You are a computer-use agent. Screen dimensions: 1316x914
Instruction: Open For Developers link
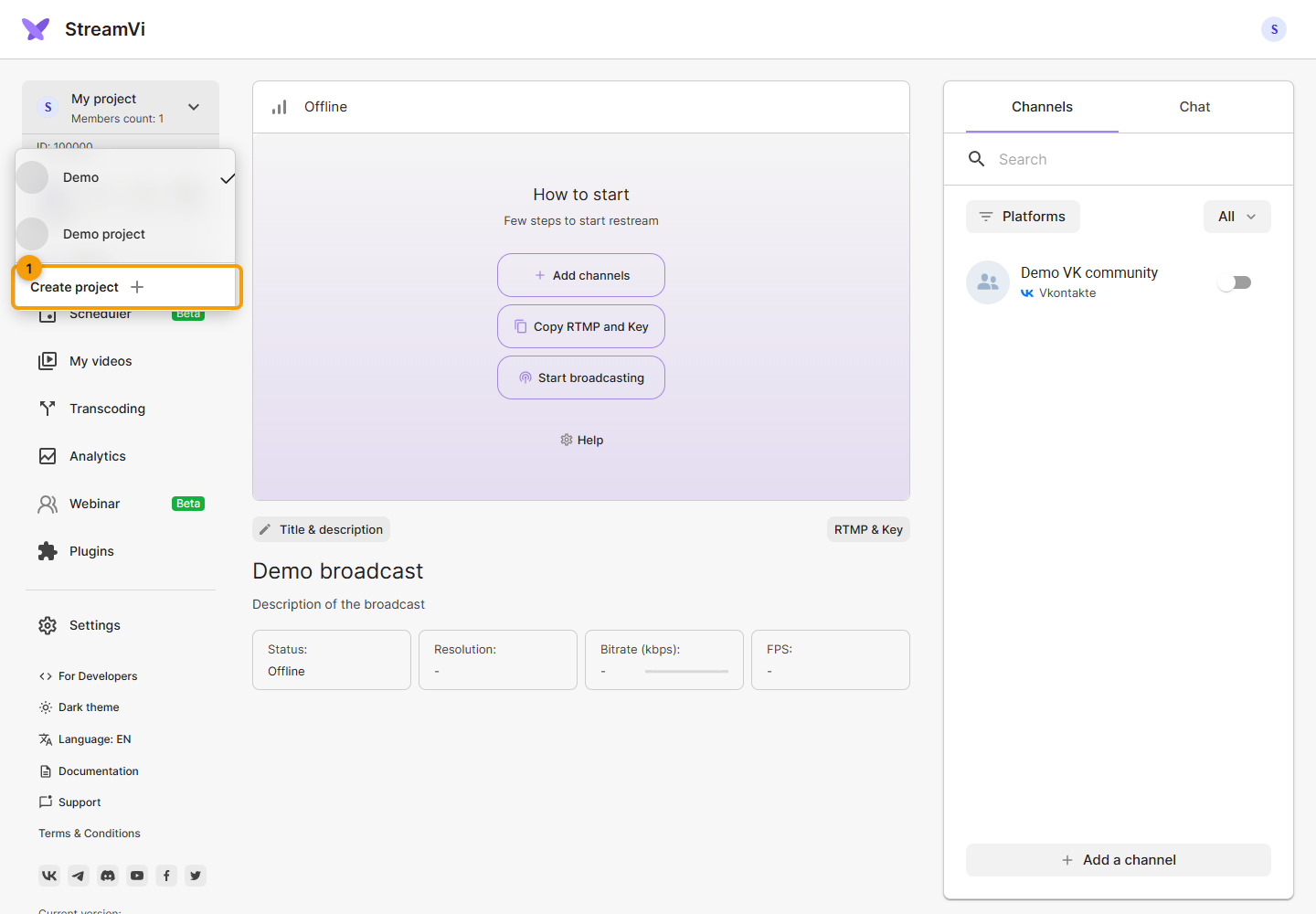(89, 676)
